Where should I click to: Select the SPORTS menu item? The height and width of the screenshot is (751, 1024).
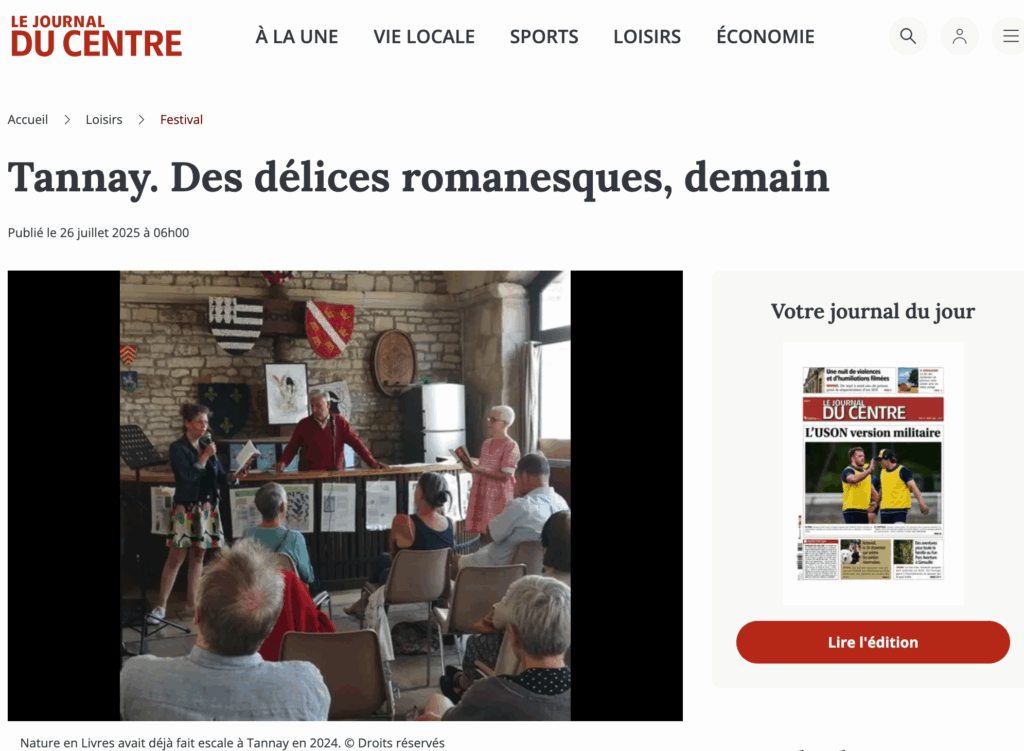[544, 37]
